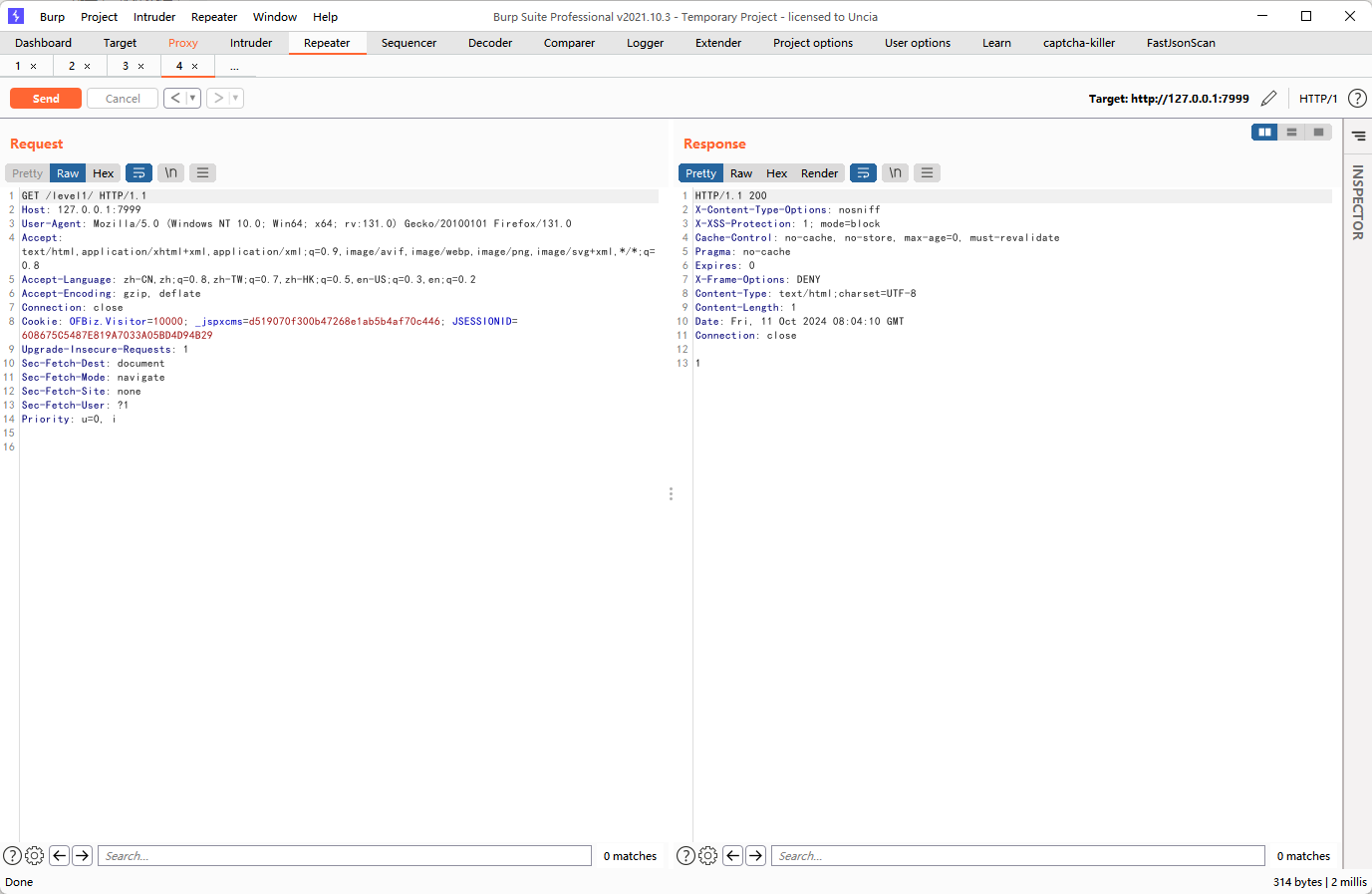Open the Help menu
The height and width of the screenshot is (894, 1372).
click(x=325, y=17)
